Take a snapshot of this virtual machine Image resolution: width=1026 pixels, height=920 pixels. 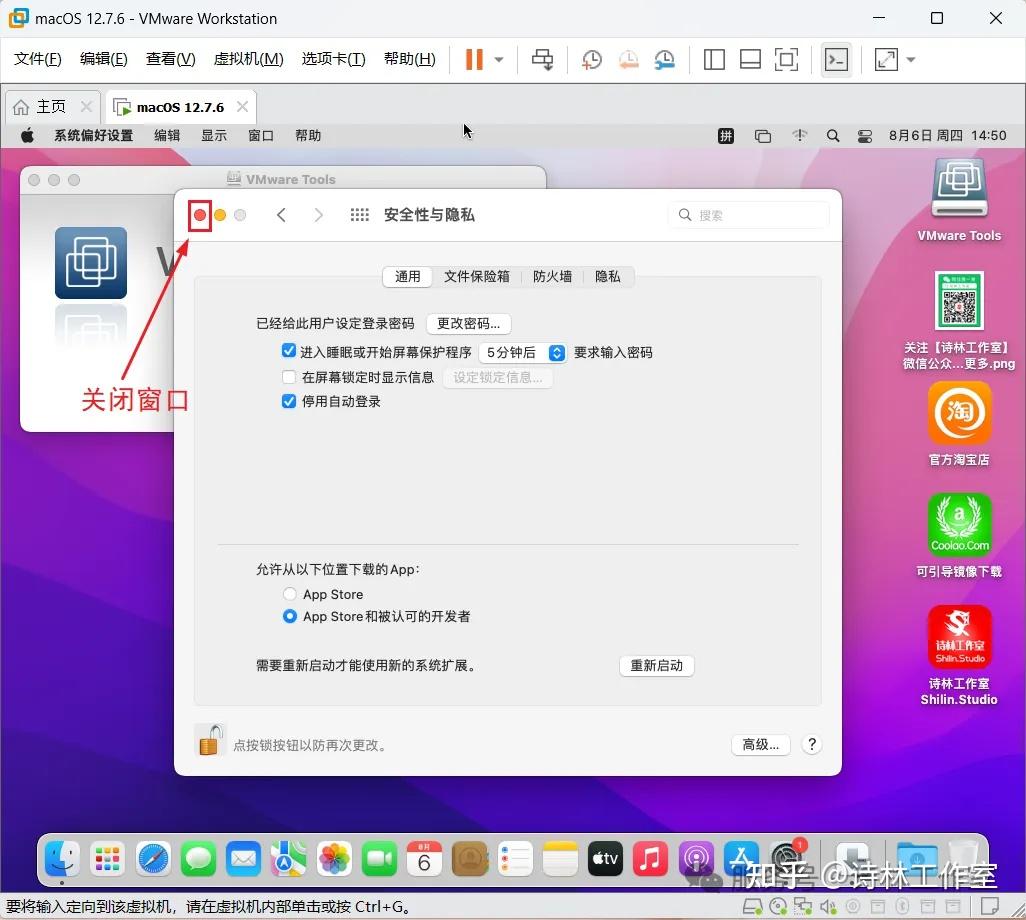click(x=592, y=60)
